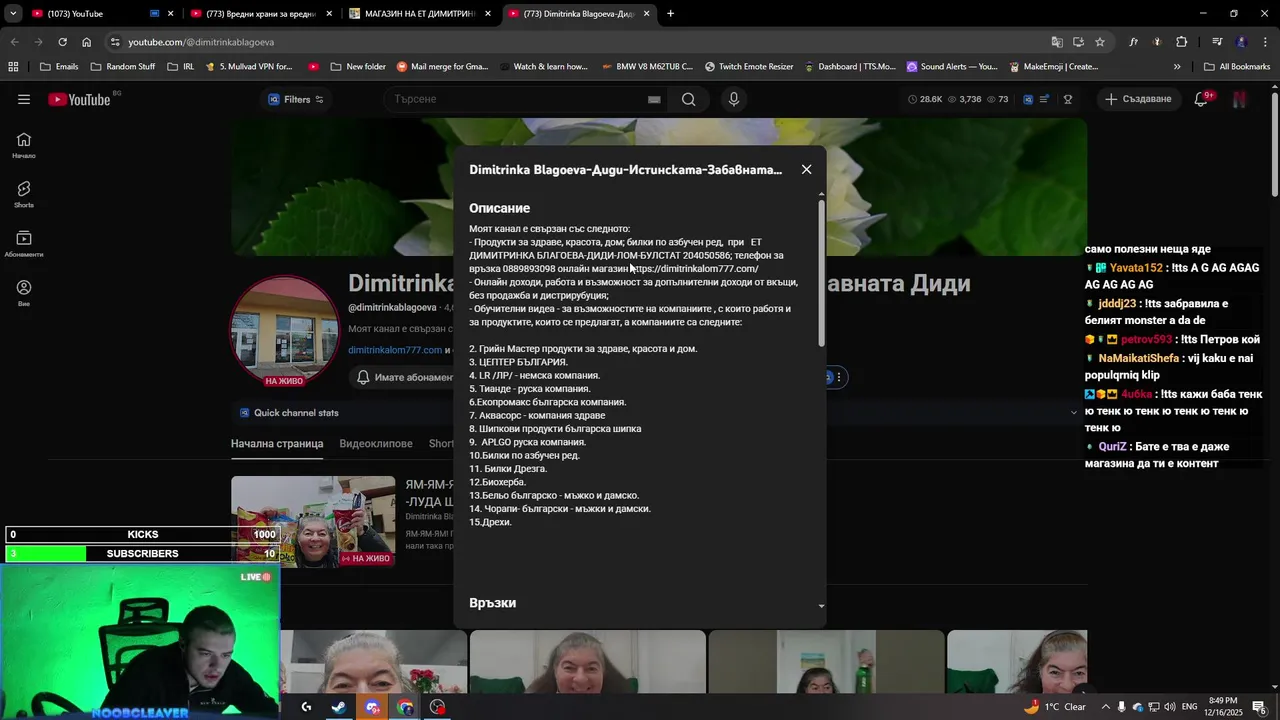Open the live channel avatar
Image resolution: width=1280 pixels, height=720 pixels.
click(x=285, y=331)
